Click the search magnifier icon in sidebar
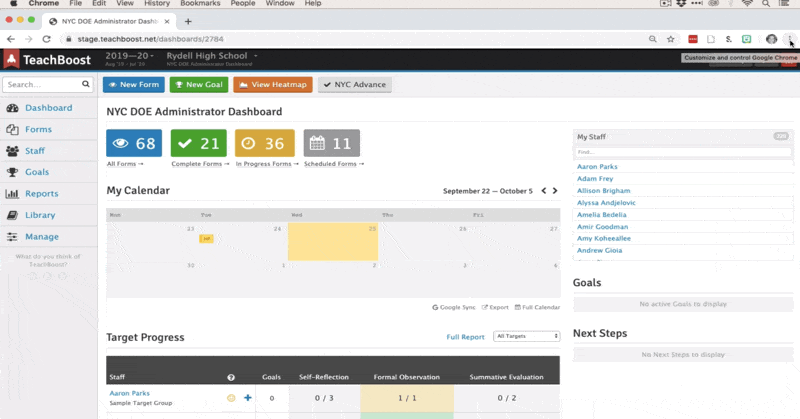This screenshot has width=800, height=419. tap(85, 84)
